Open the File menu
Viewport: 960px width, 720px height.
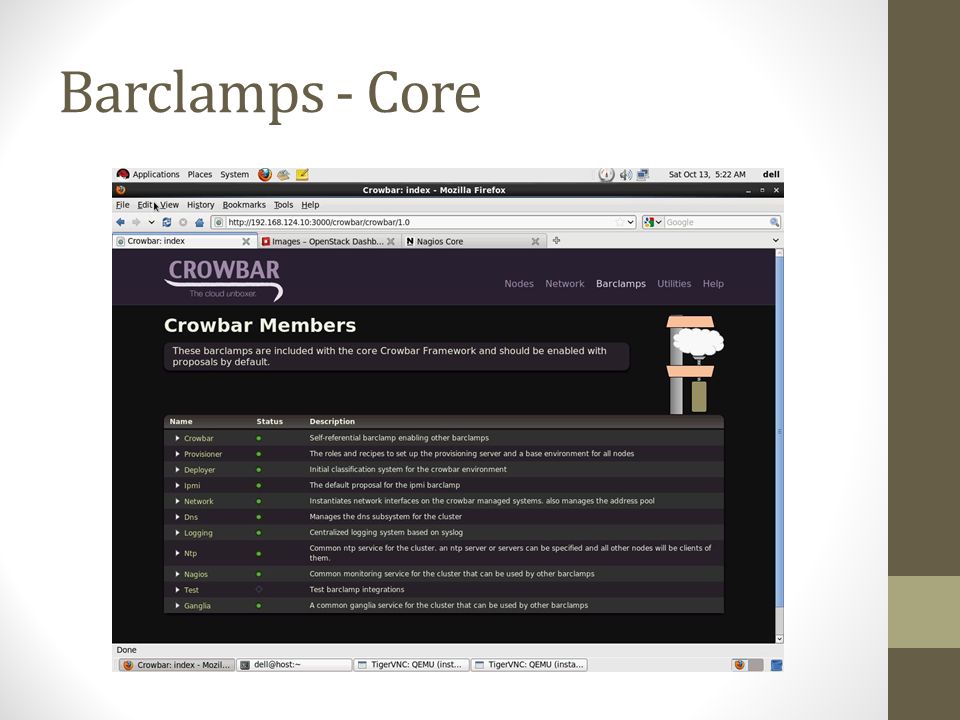(122, 205)
